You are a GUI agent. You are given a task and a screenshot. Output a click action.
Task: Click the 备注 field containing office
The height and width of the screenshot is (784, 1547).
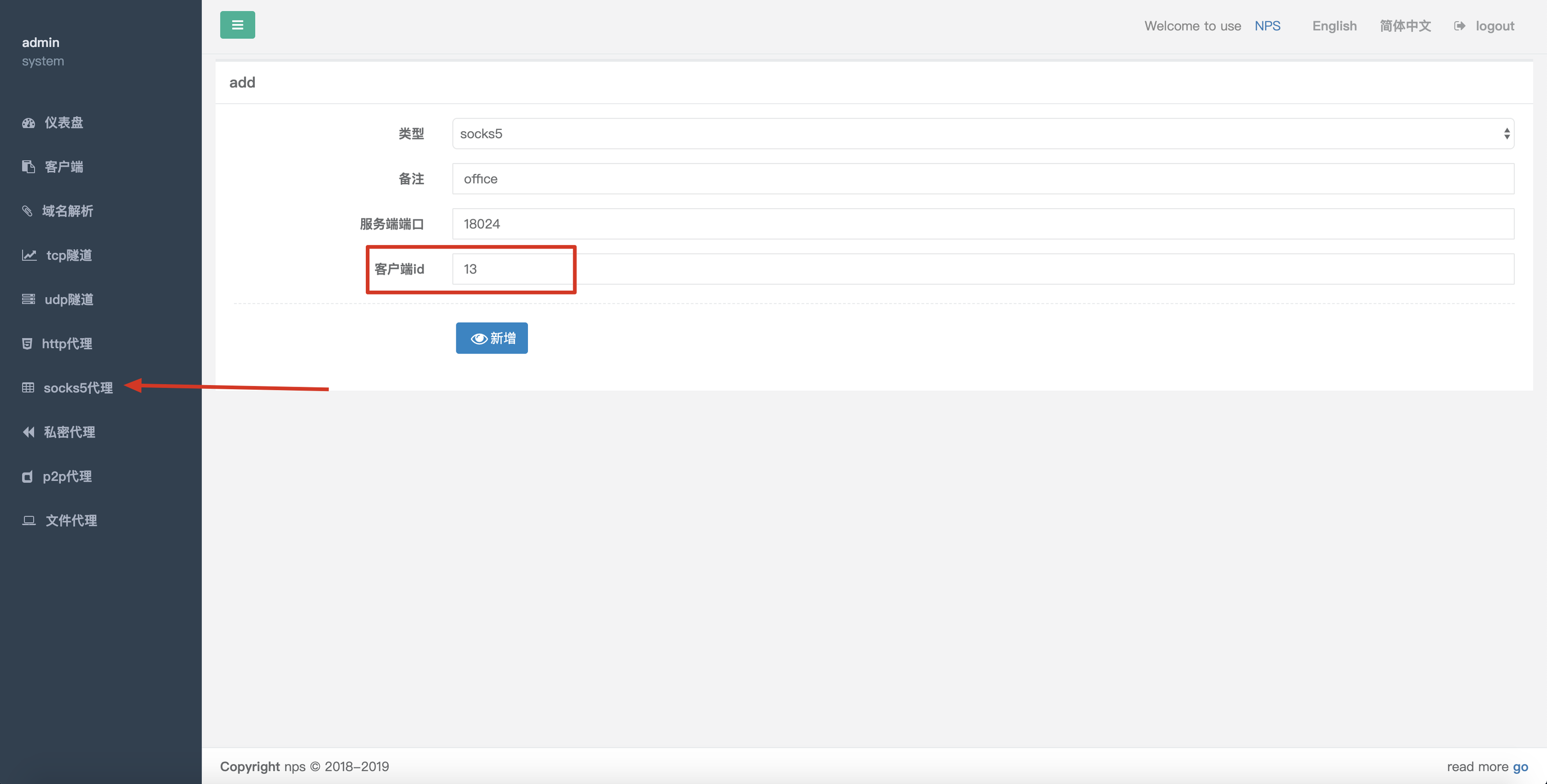pos(983,178)
